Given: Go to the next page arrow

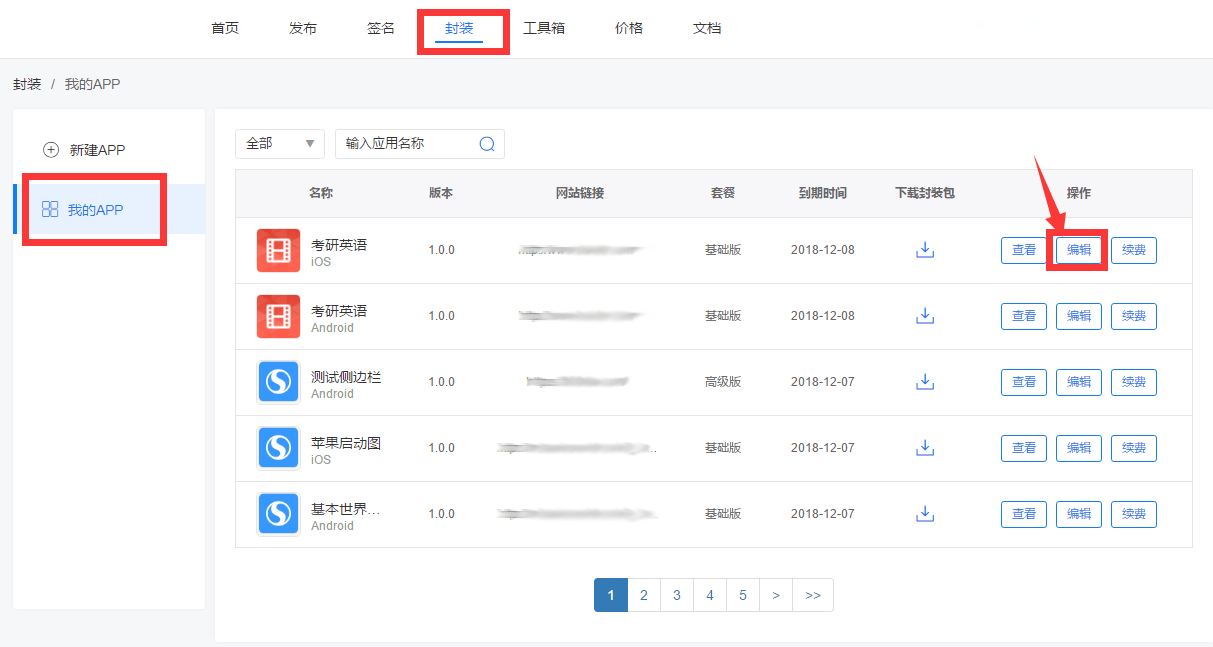Looking at the screenshot, I should click(776, 595).
